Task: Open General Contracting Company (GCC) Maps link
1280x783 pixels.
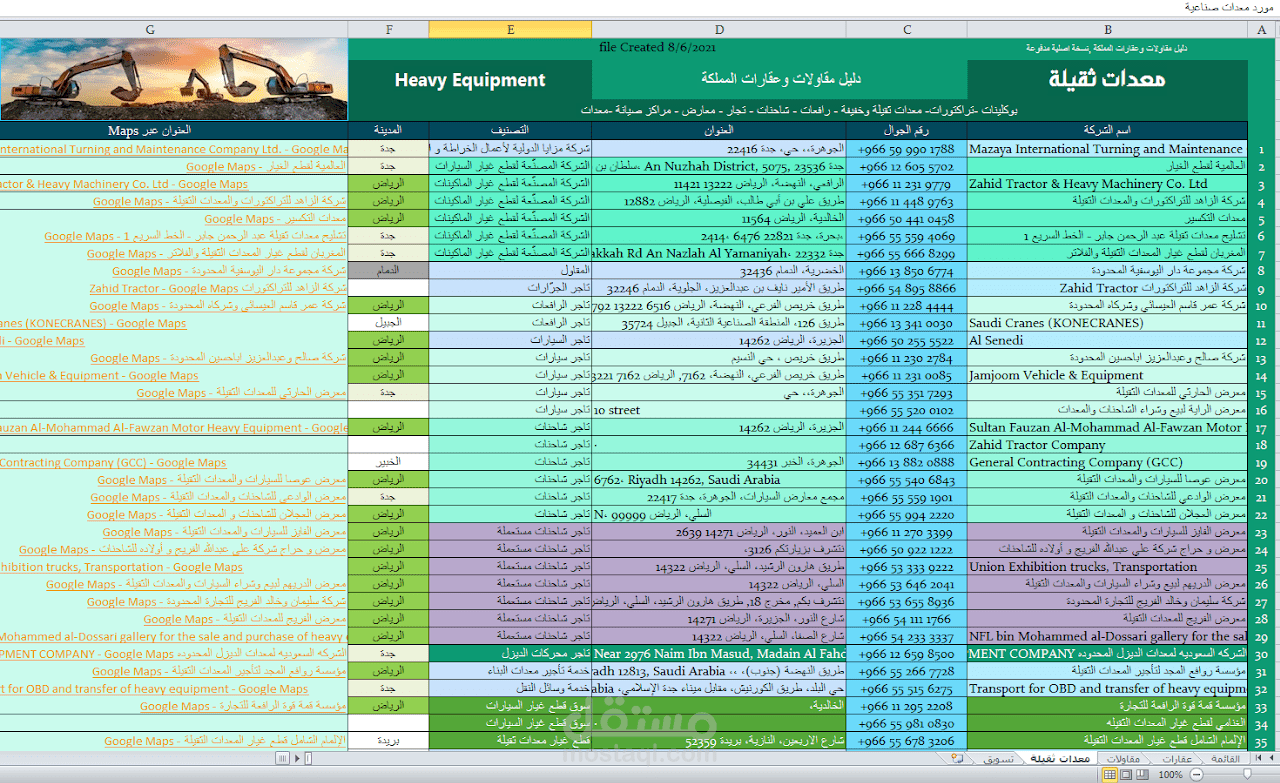Action: (x=113, y=463)
